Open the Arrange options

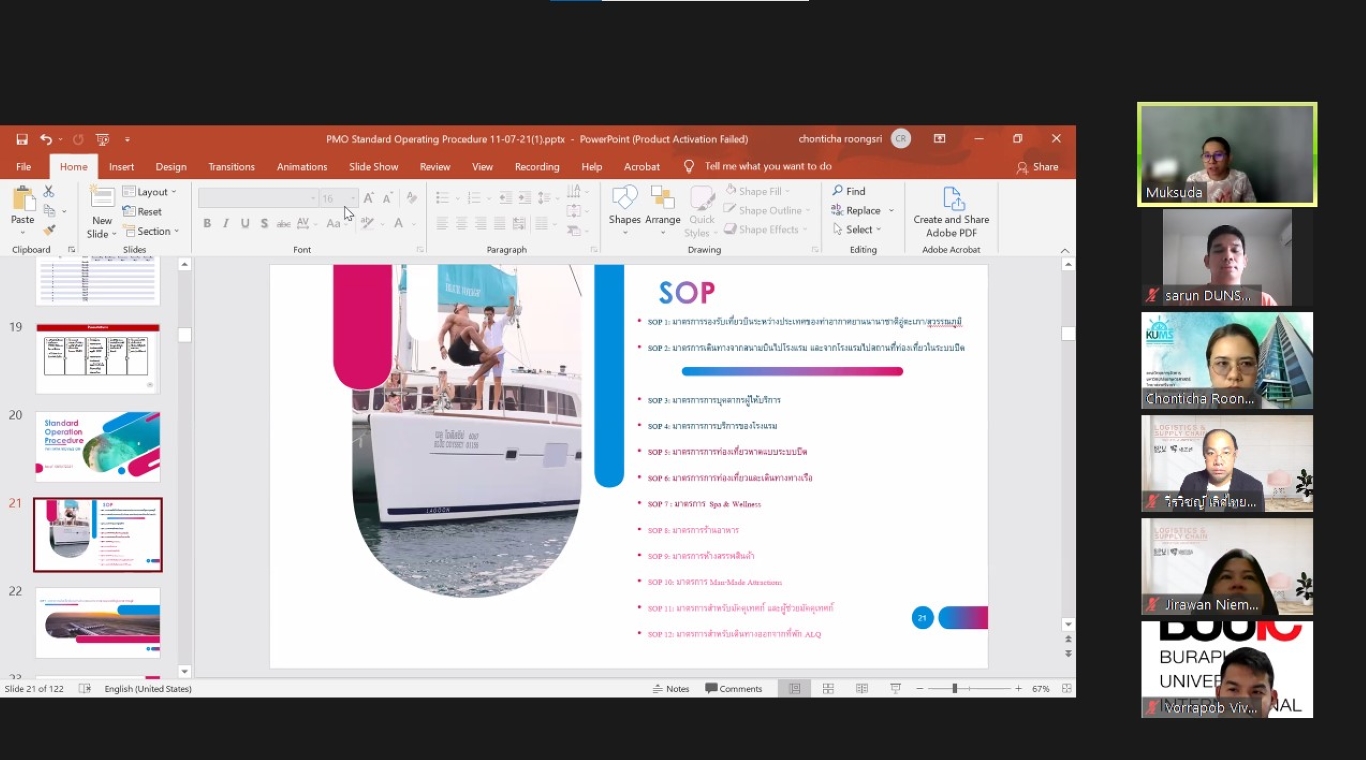(662, 211)
